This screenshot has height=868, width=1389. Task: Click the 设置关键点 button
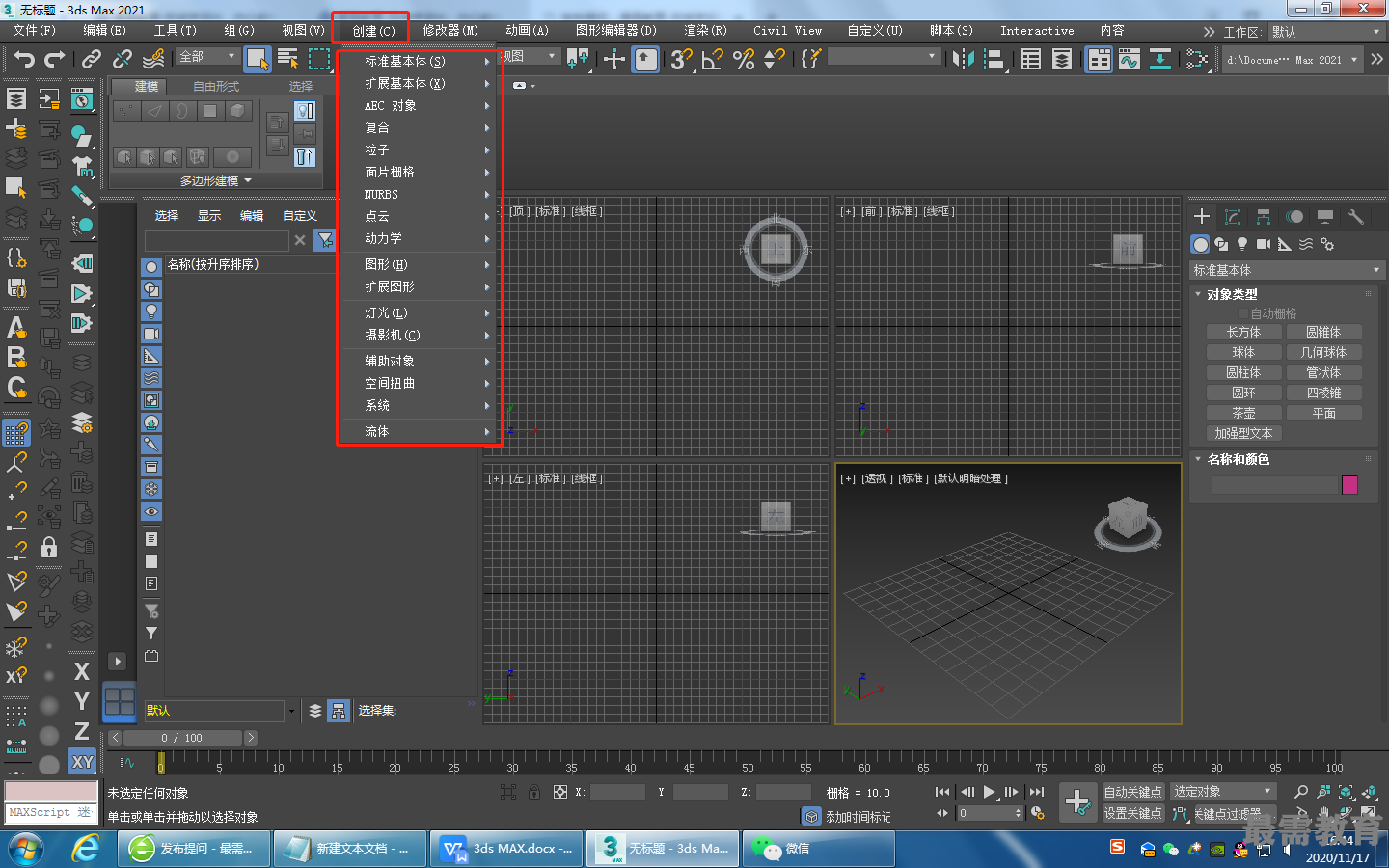point(1133,813)
